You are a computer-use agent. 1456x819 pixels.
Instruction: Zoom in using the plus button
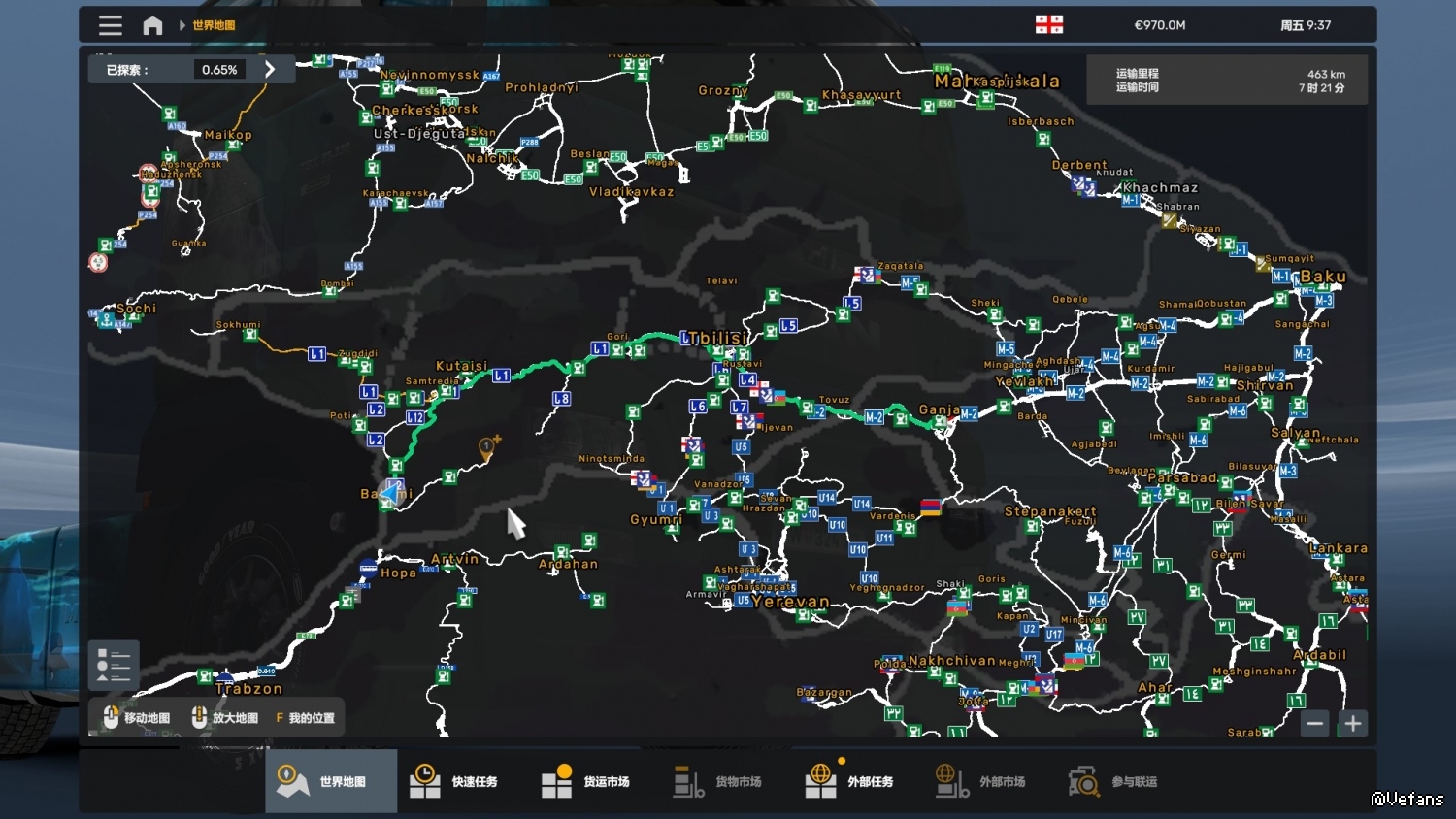[x=1353, y=723]
